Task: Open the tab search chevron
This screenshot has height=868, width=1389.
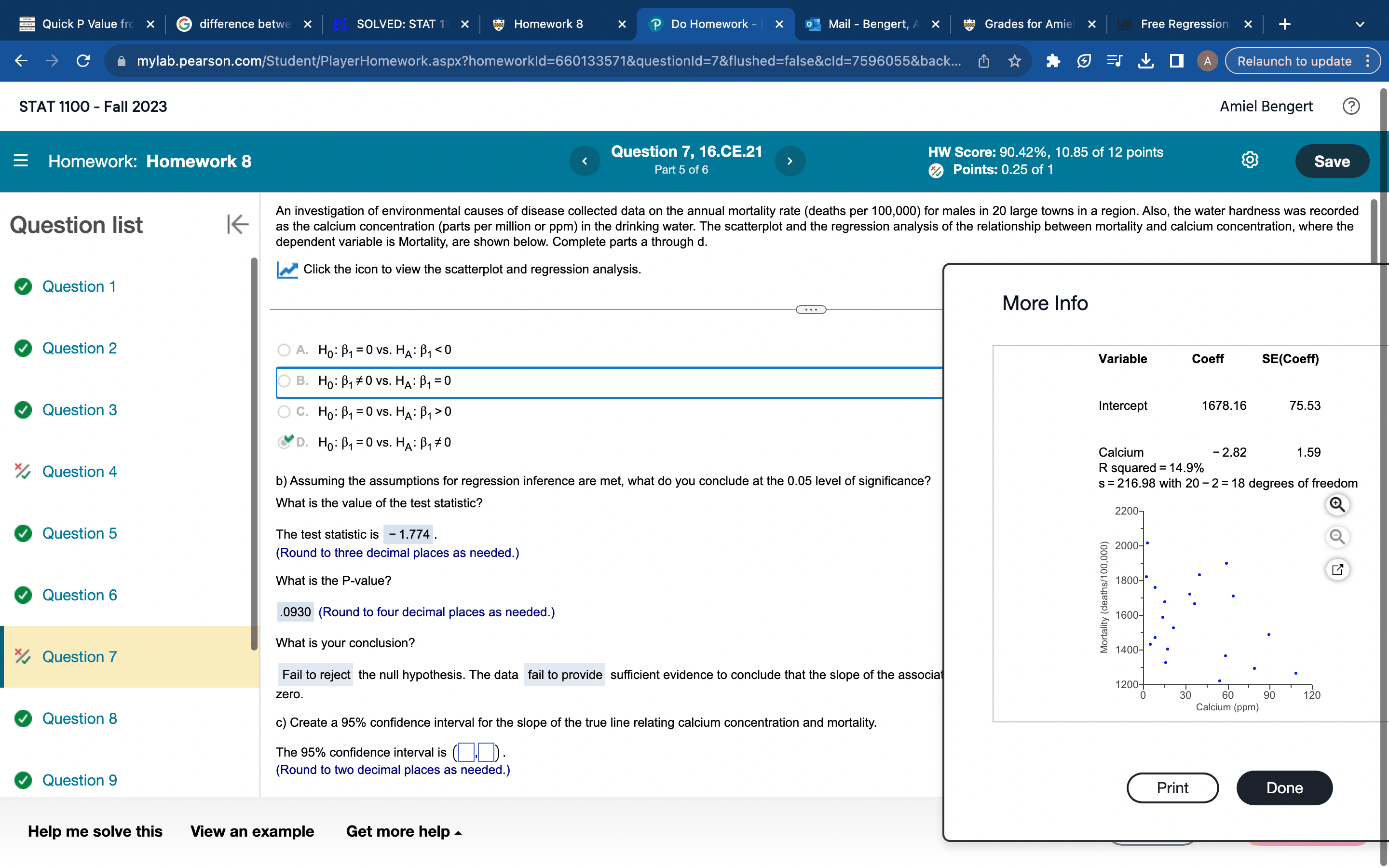Action: pyautogui.click(x=1360, y=24)
